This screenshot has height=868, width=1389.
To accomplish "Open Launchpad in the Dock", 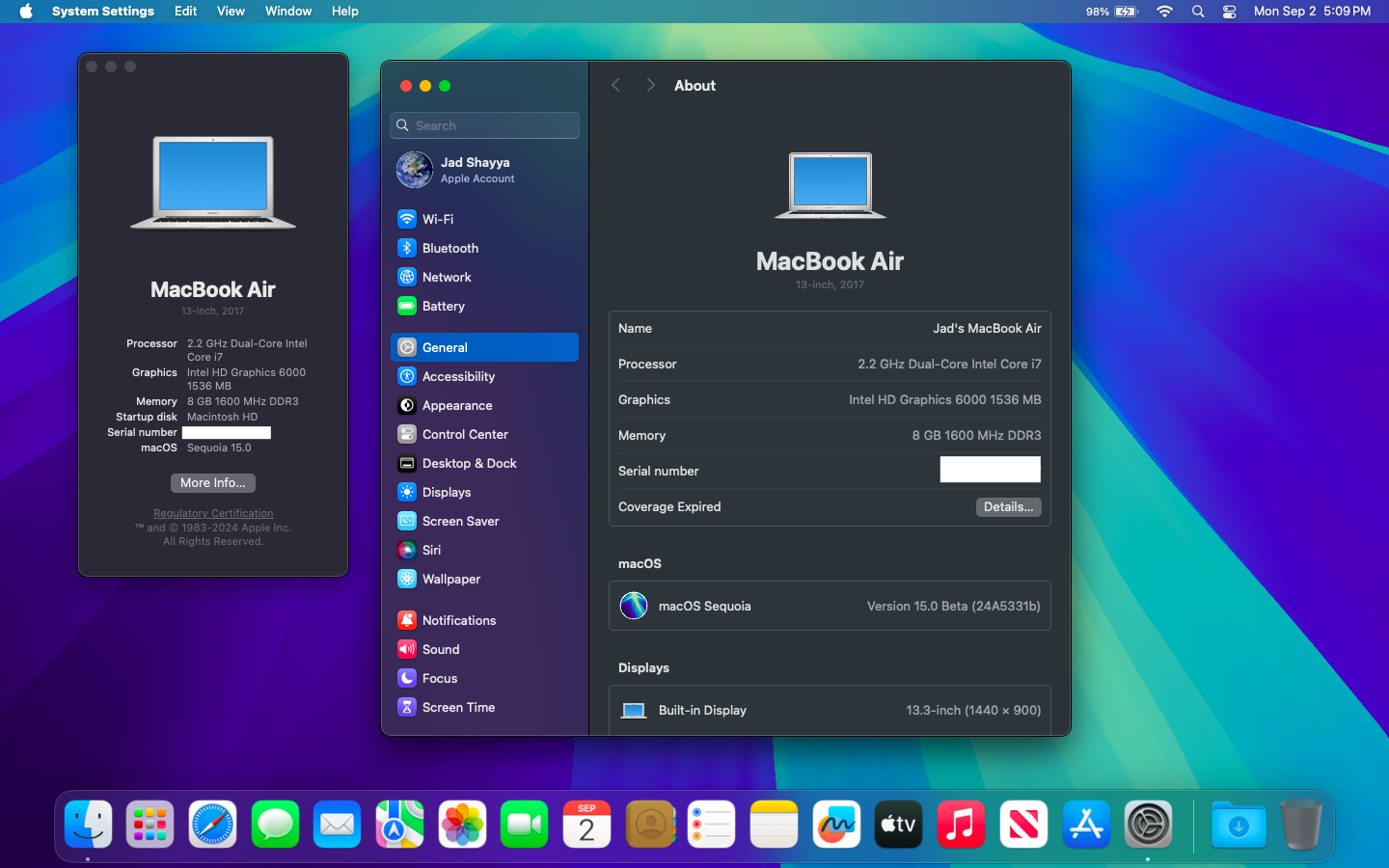I will (150, 825).
